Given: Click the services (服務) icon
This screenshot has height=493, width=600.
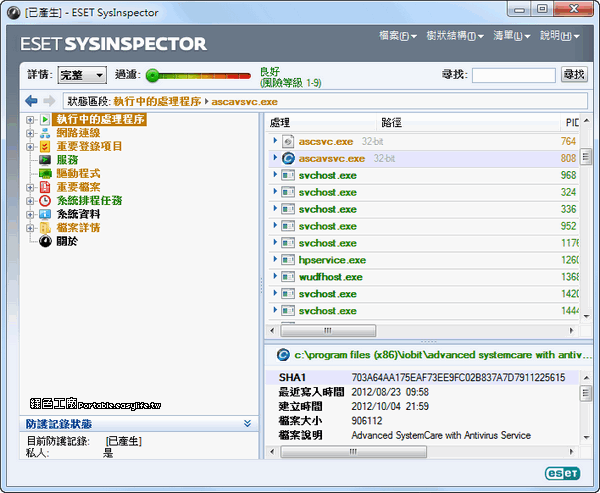Looking at the screenshot, I should tap(45, 160).
